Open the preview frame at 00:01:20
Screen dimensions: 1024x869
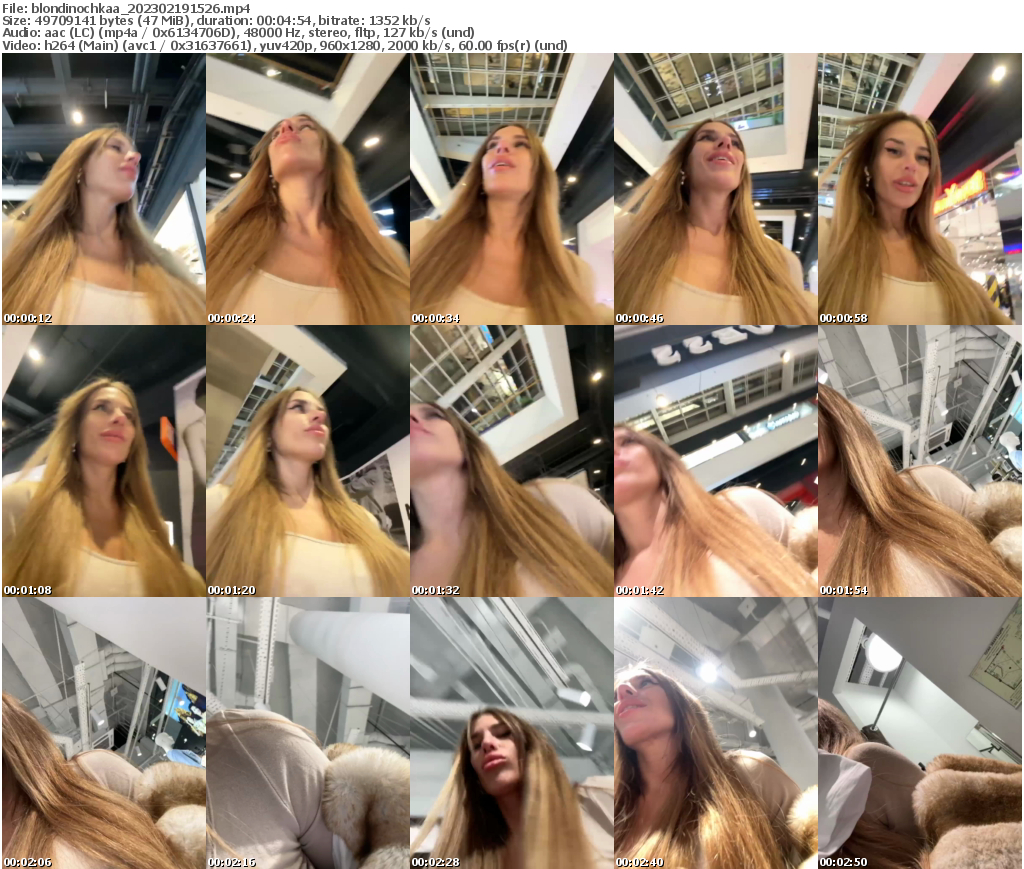pos(307,461)
